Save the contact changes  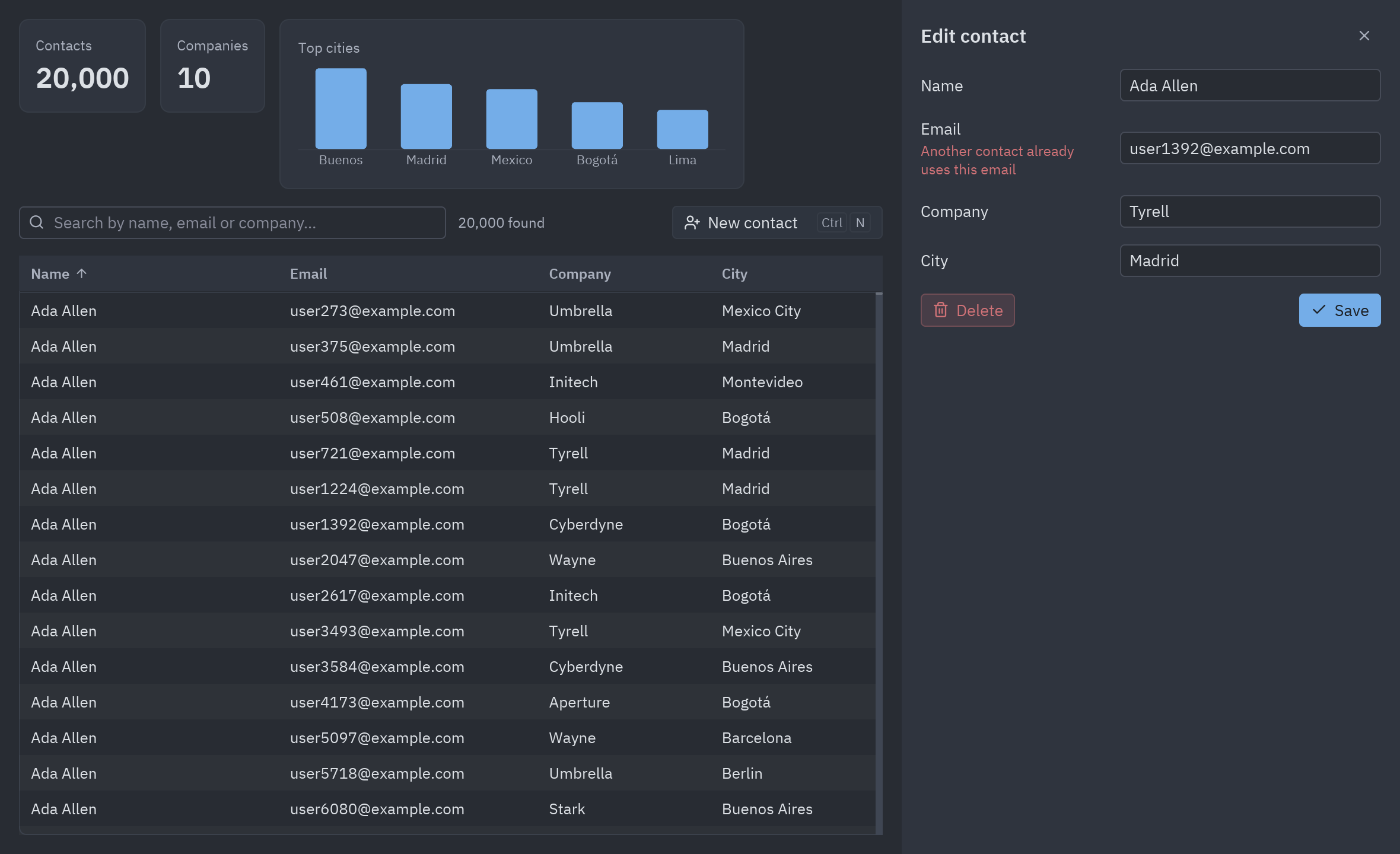point(1339,310)
